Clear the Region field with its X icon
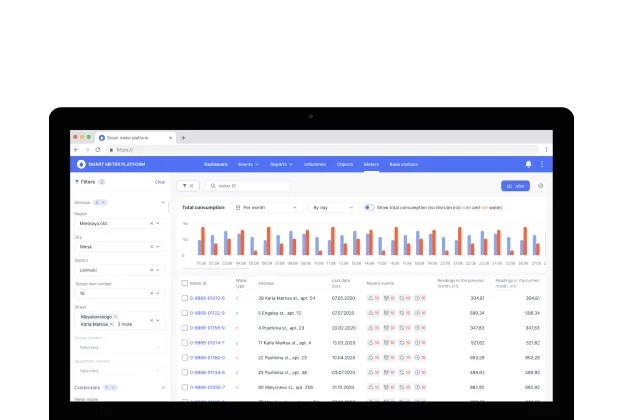The height and width of the screenshot is (420, 620). click(x=152, y=223)
